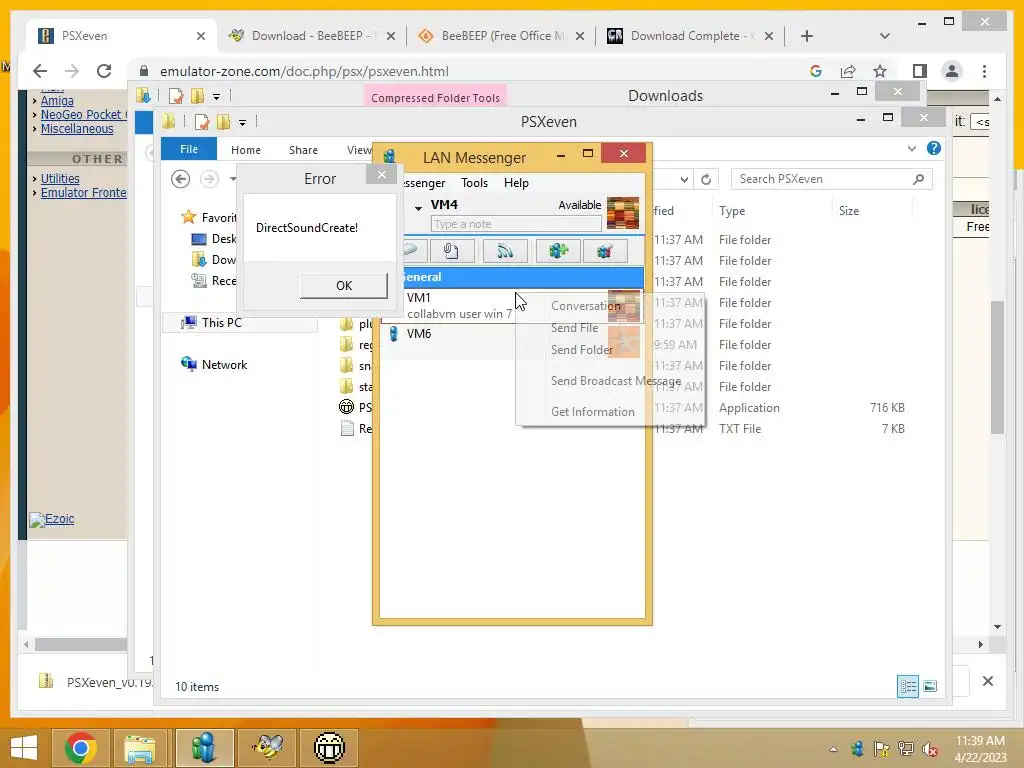Image resolution: width=1024 pixels, height=768 pixels.
Task: Open the File tab in PSXeven explorer
Action: click(189, 150)
